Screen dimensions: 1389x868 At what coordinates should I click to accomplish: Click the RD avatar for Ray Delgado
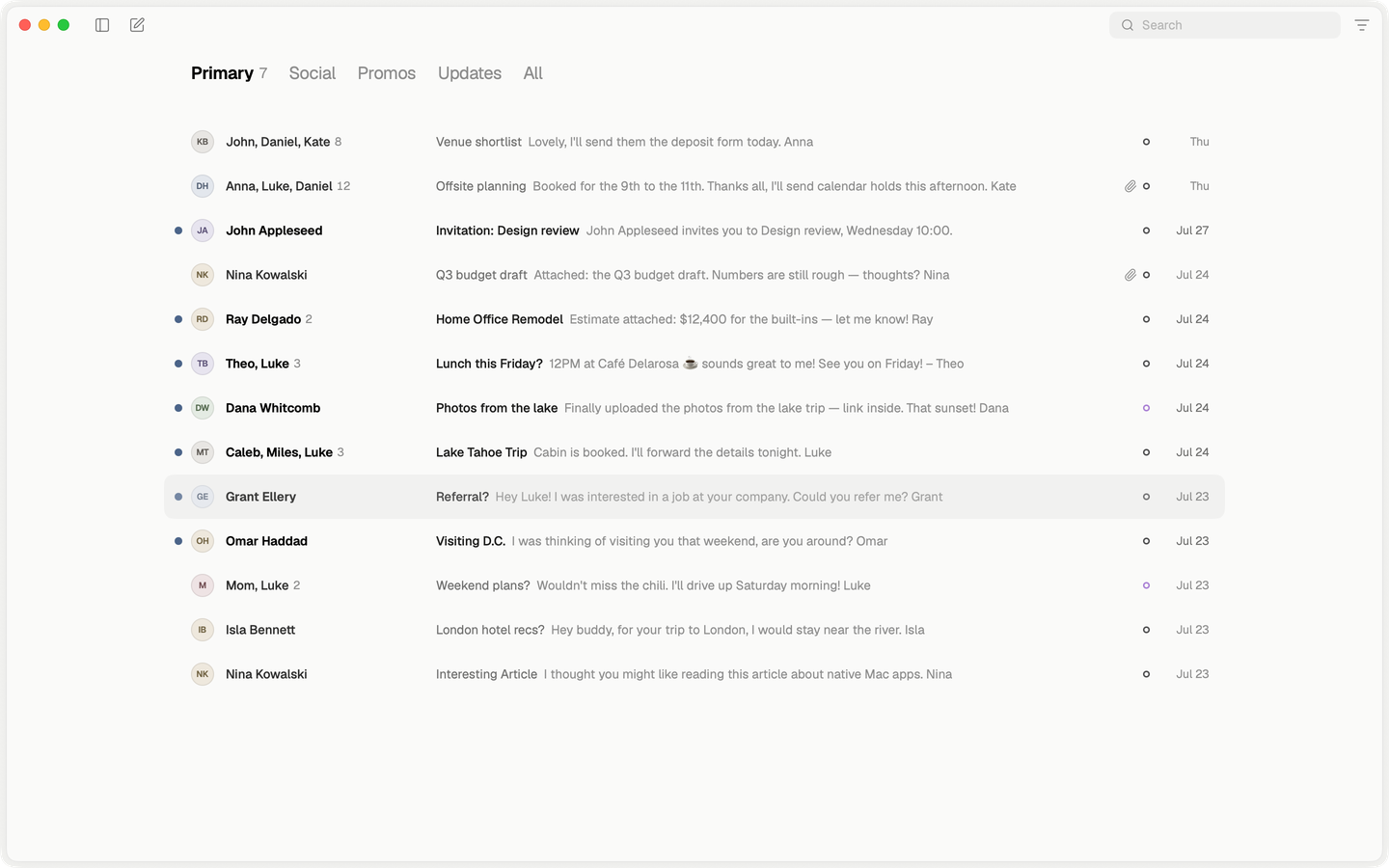203,319
